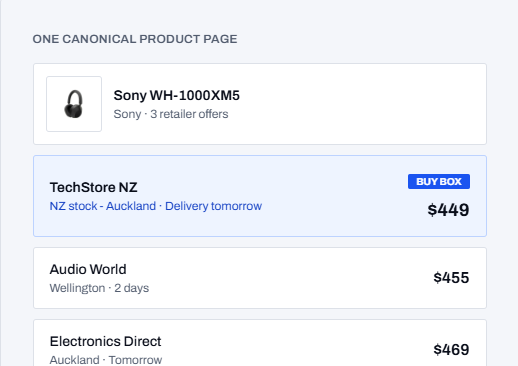Click the Sony headphones product thumbnail
518x366 pixels.
pyautogui.click(x=74, y=104)
